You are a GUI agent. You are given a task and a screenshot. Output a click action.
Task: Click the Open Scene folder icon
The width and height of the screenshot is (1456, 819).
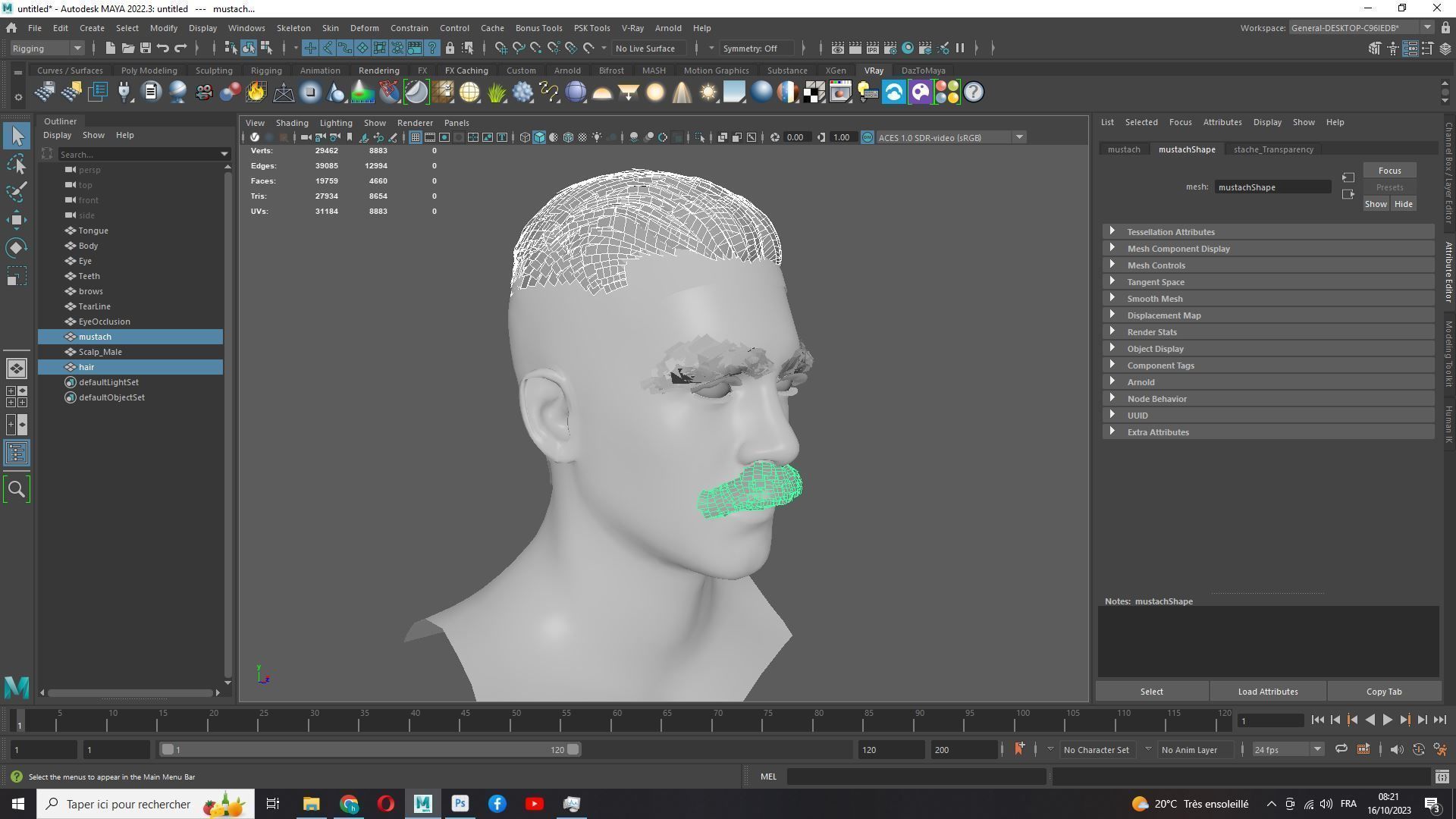point(127,48)
